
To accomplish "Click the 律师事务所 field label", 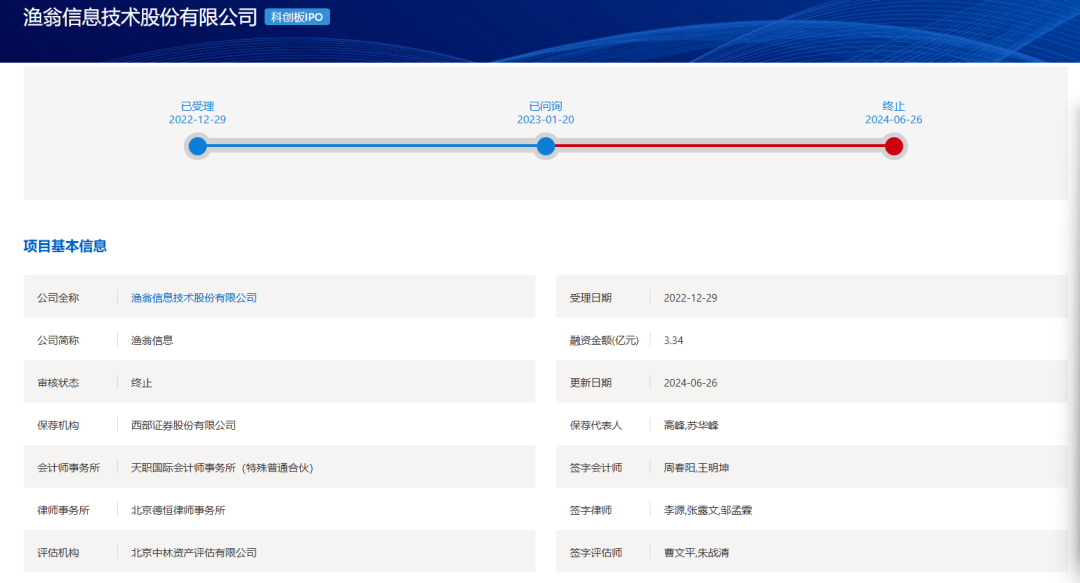I will [x=63, y=511].
